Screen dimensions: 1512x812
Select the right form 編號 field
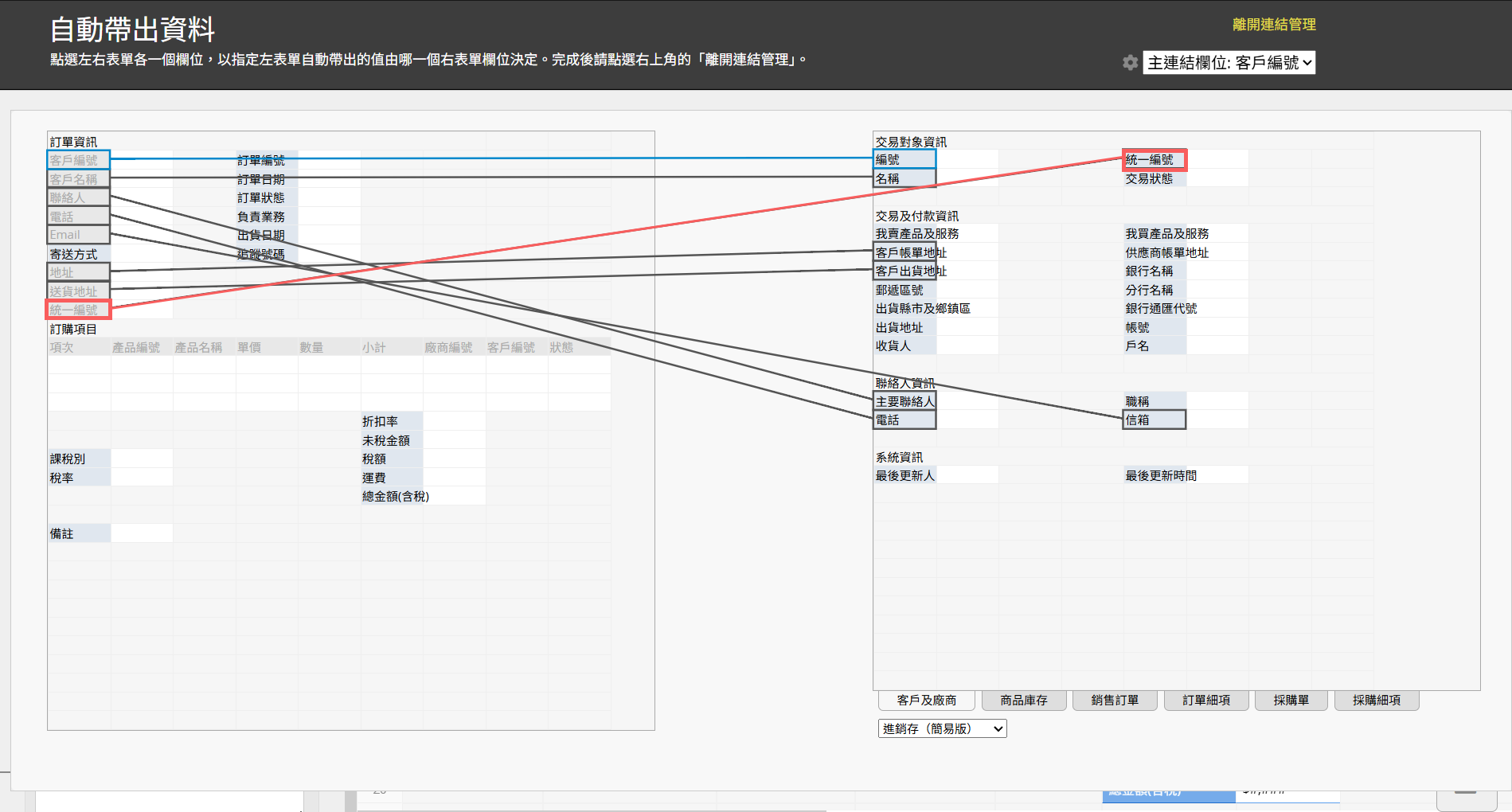[x=904, y=160]
